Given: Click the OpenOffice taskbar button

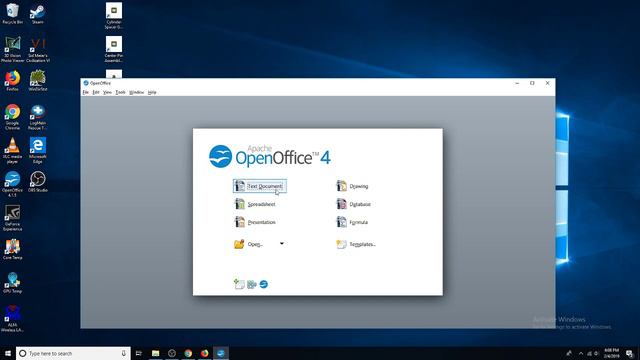Looking at the screenshot, I should [221, 353].
